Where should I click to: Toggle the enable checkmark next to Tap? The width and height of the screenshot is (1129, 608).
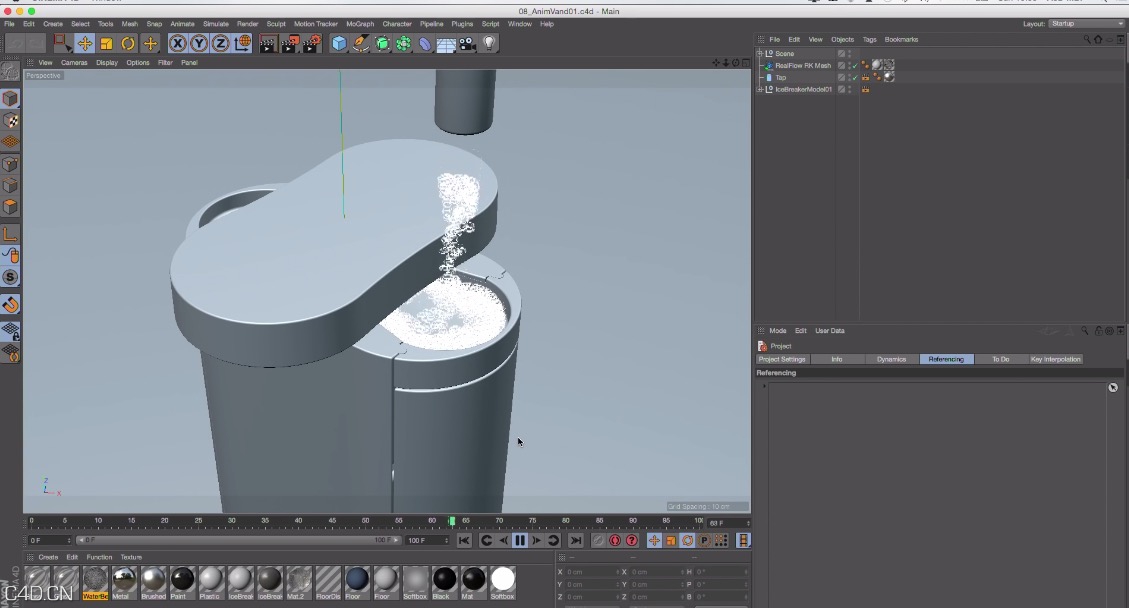[855, 77]
